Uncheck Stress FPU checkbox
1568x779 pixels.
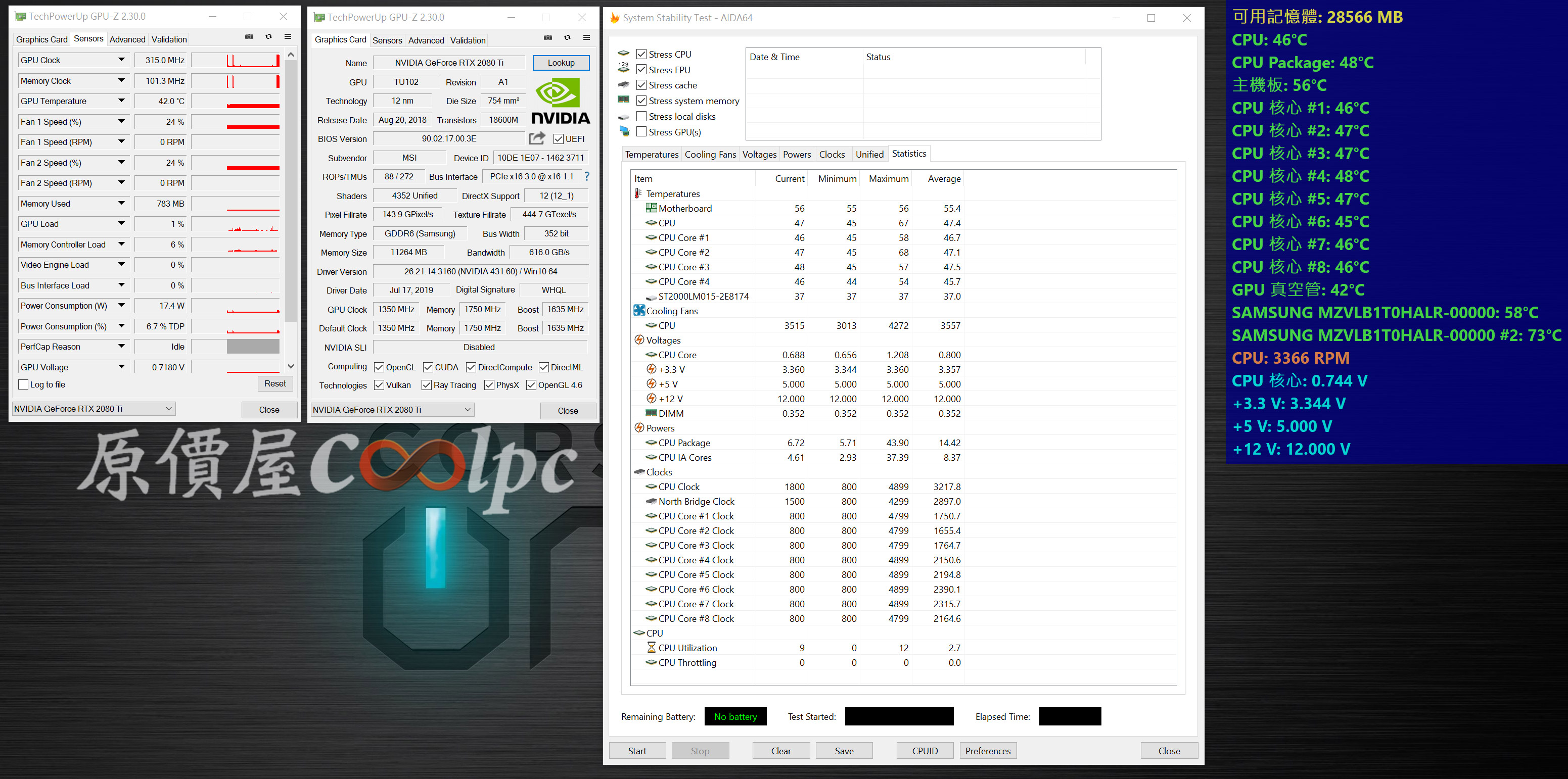(641, 70)
